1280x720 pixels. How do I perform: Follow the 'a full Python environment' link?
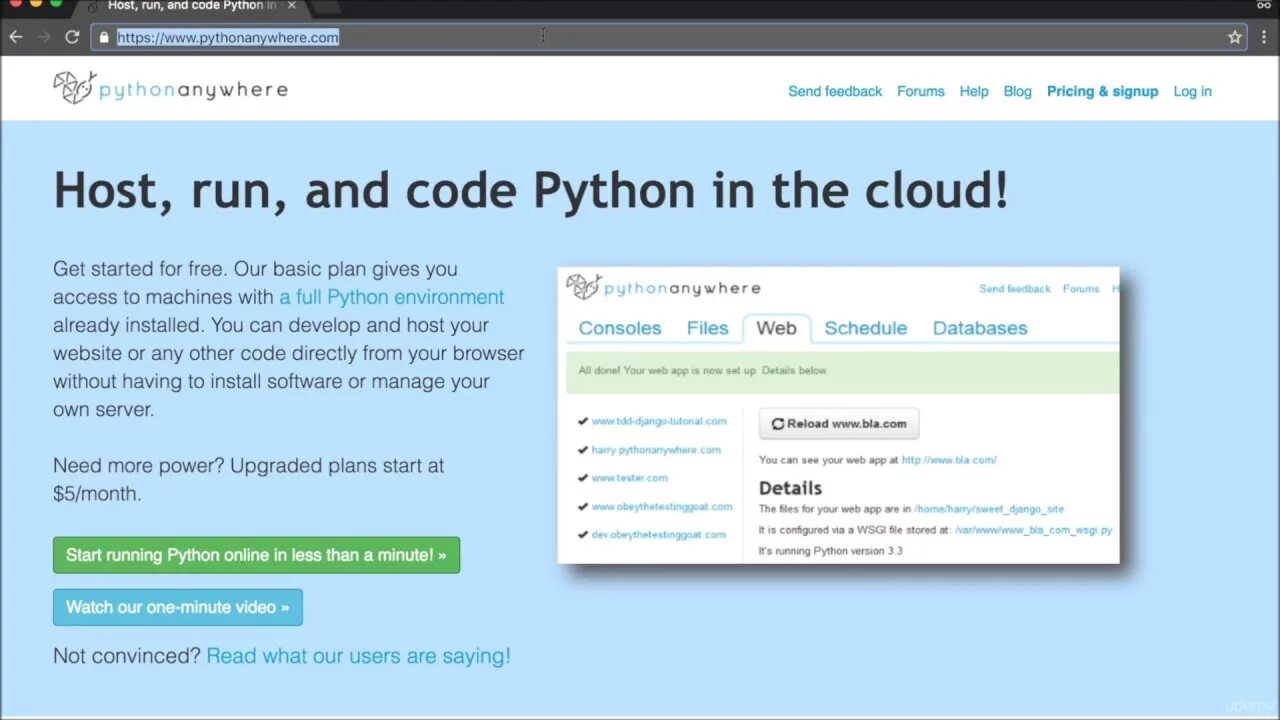391,297
